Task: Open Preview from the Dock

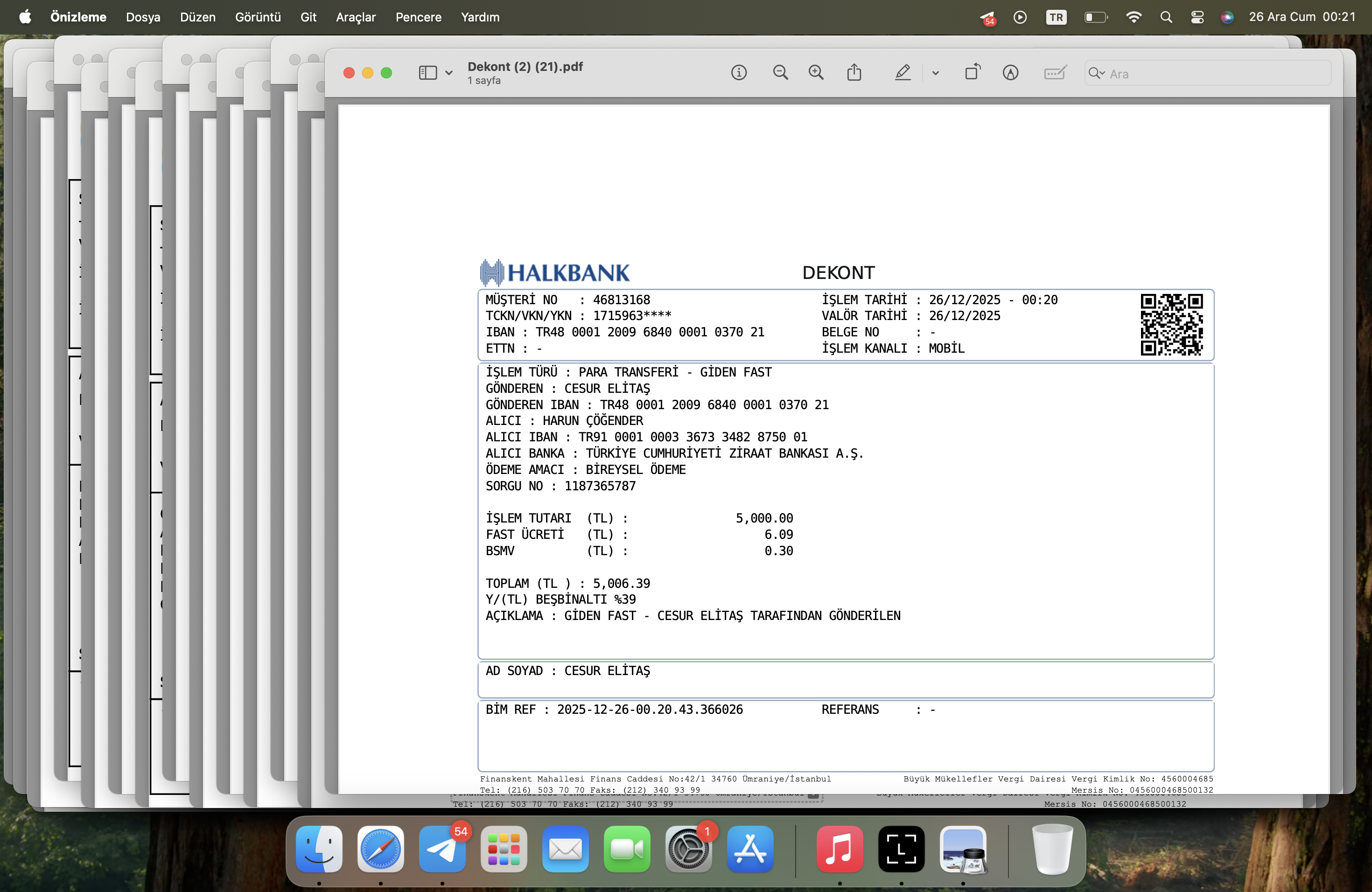Action: tap(963, 849)
